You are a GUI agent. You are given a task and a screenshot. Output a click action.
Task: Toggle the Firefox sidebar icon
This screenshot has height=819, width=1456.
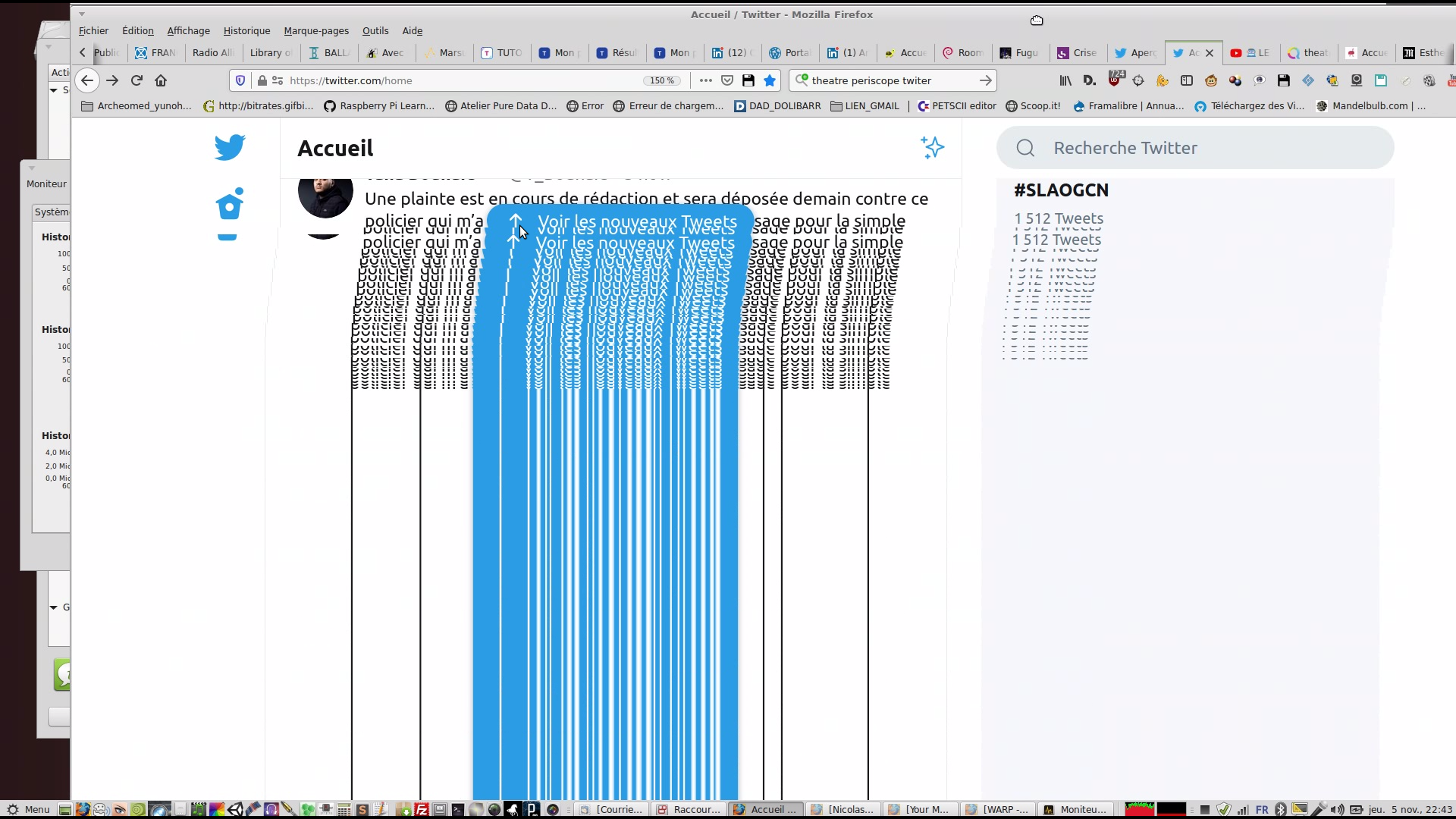[x=1187, y=80]
